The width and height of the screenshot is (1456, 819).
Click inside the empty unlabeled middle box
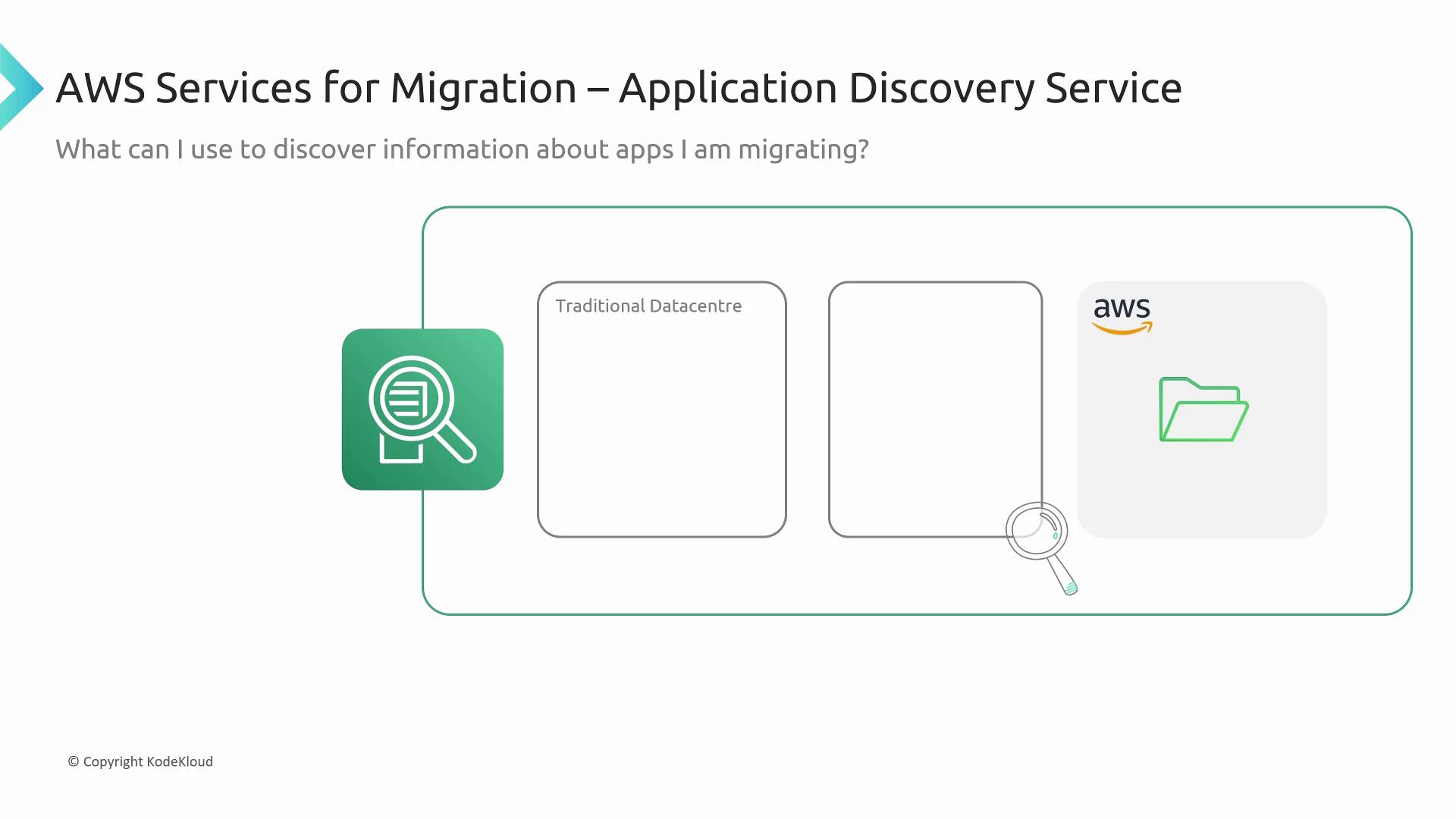pyautogui.click(x=935, y=409)
